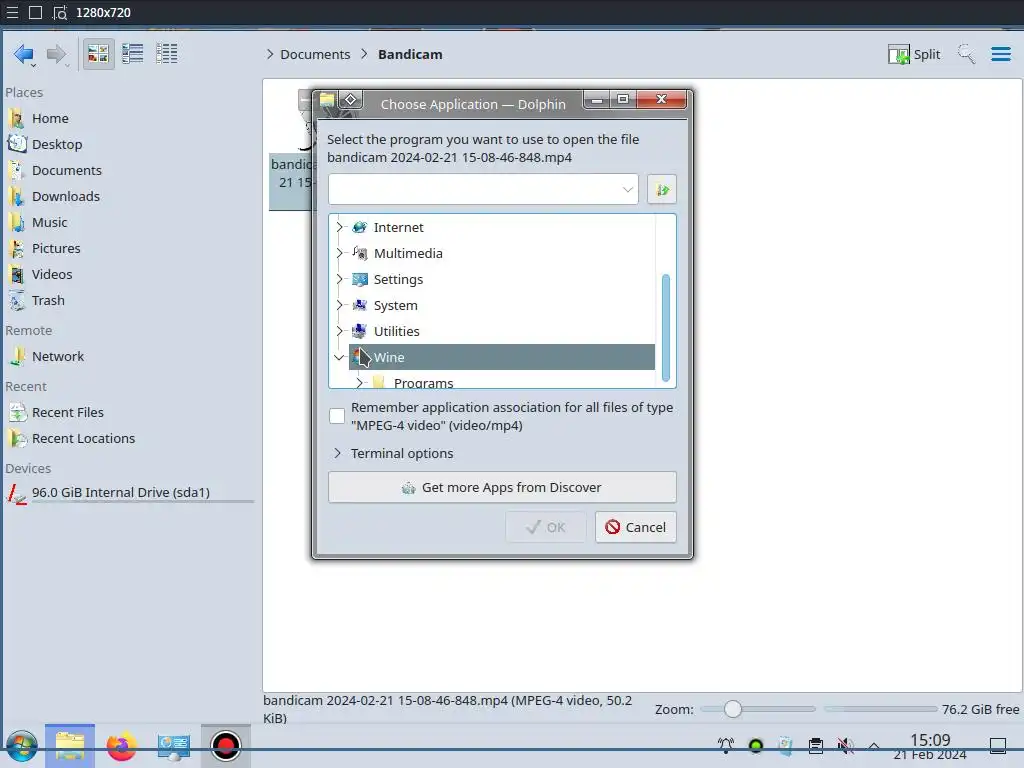Viewport: 1024px width, 768px height.
Task: Click the OK button
Action: coord(546,527)
